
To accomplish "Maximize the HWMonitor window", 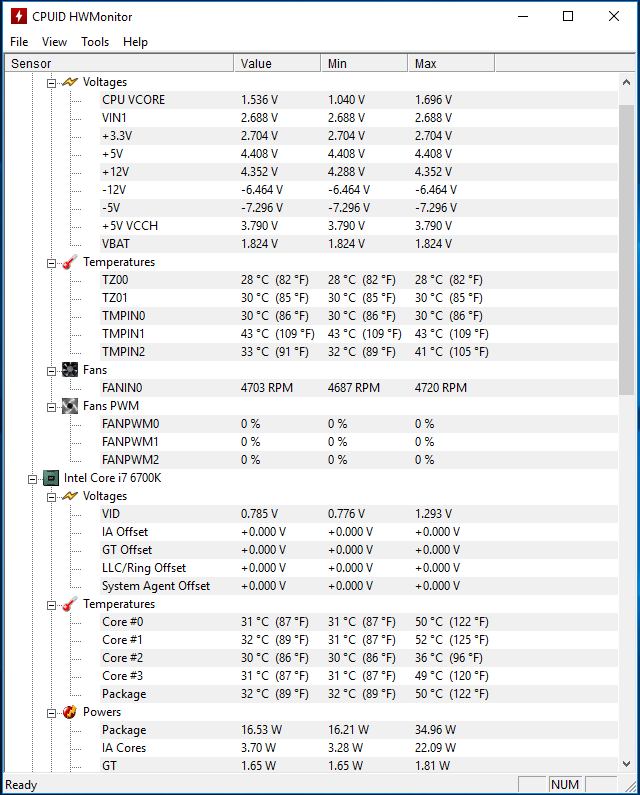I will click(568, 16).
